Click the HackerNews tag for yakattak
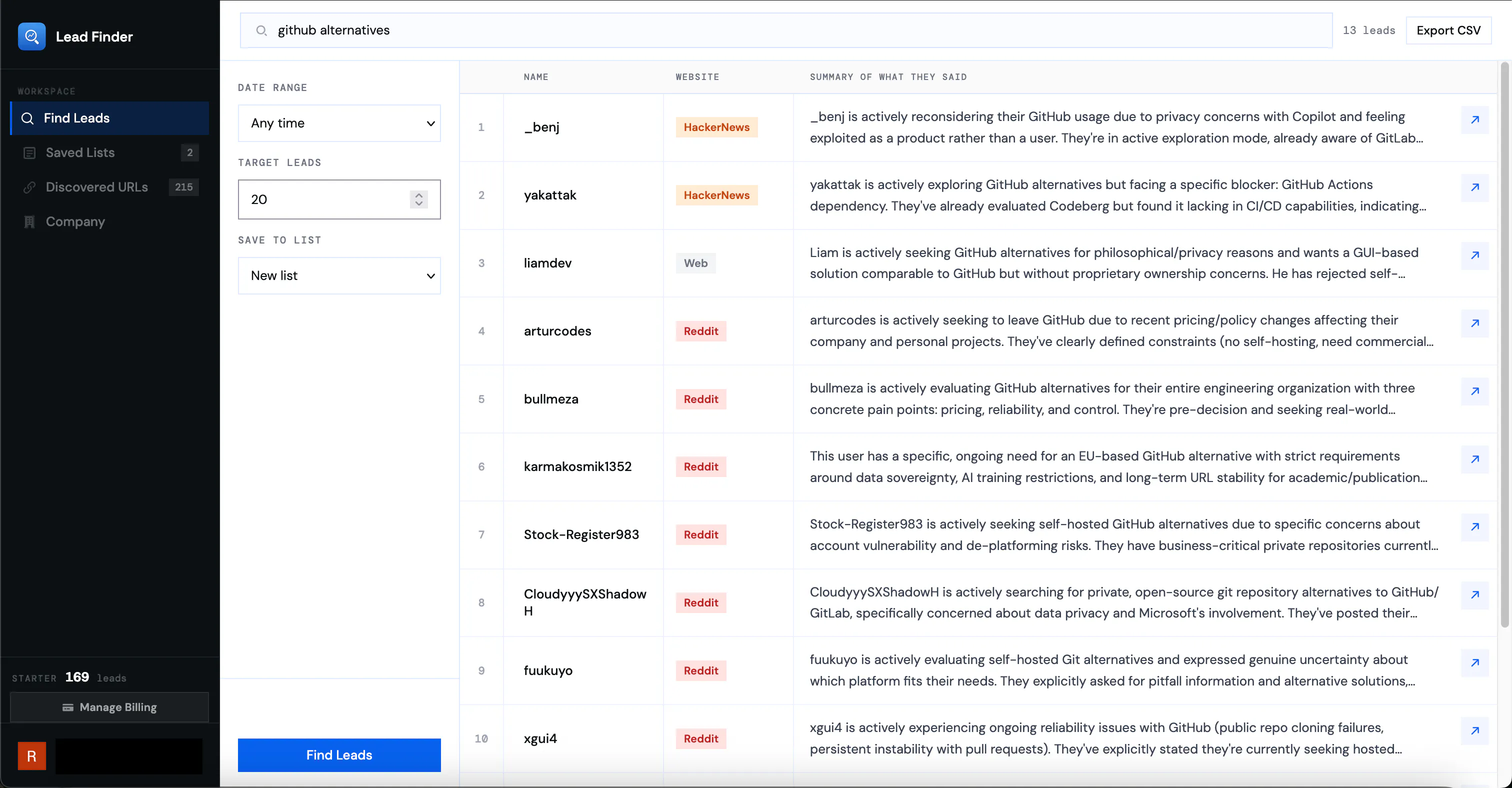1512x788 pixels. (x=716, y=195)
